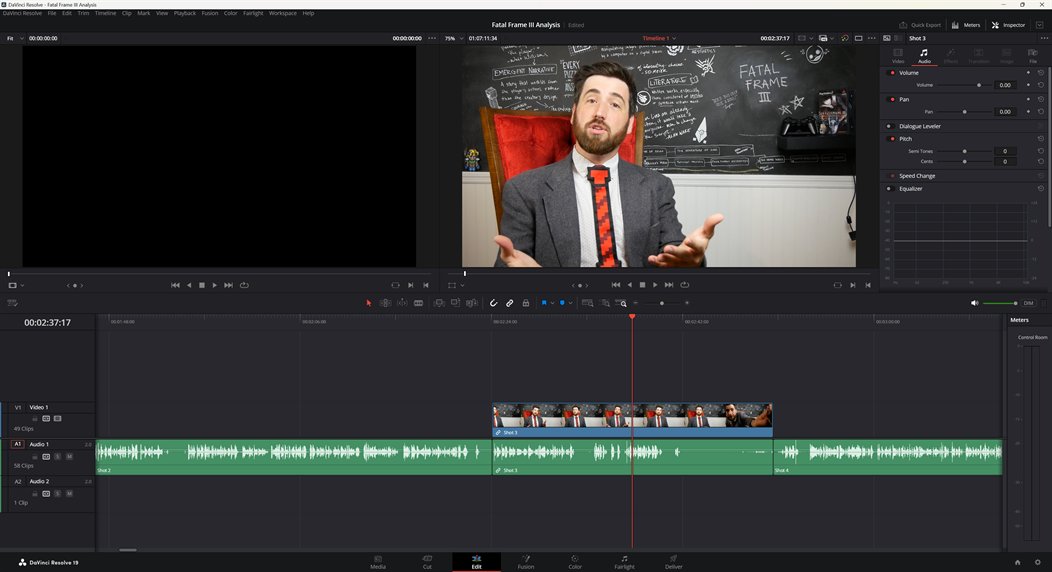The width and height of the screenshot is (1052, 572).
Task: Reset the Pan section in Inspector
Action: click(1041, 99)
